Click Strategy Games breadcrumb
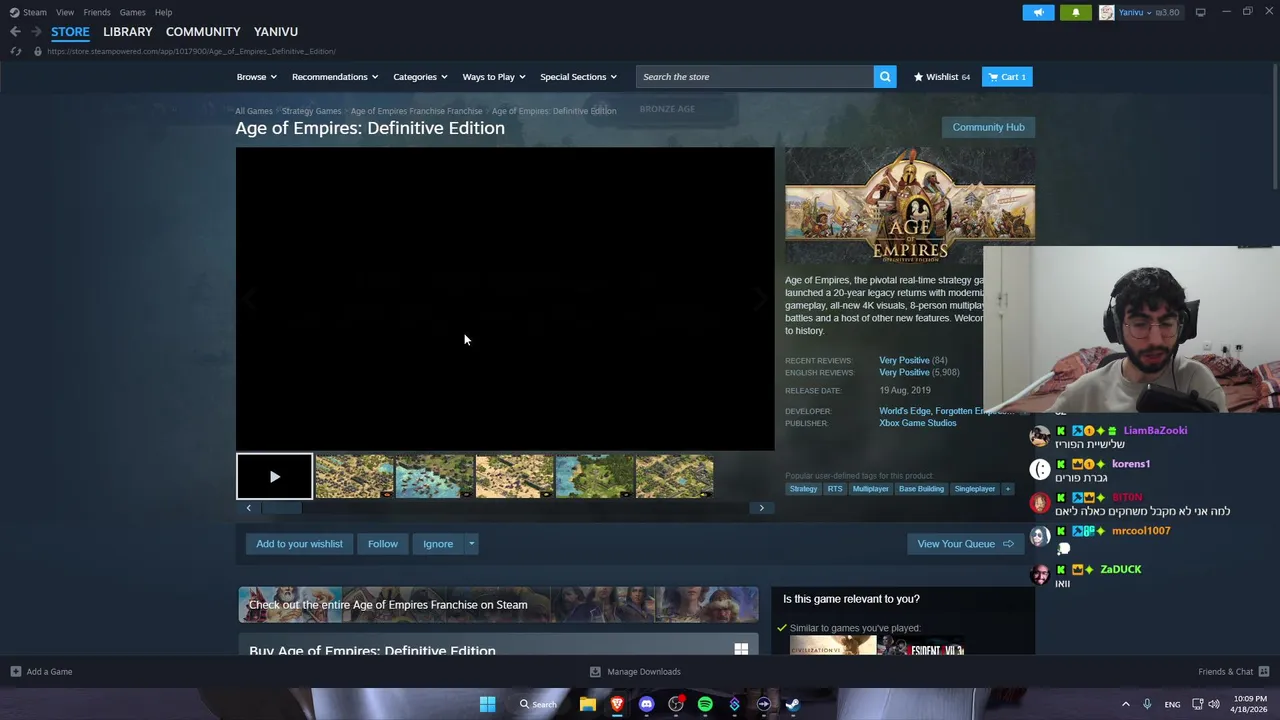This screenshot has width=1280, height=720. click(311, 111)
